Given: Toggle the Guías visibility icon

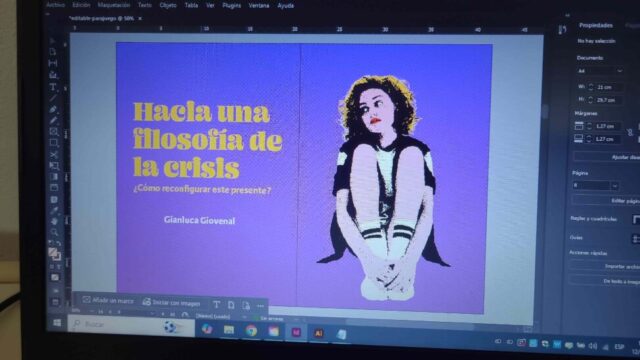Looking at the screenshot, I should coord(636,239).
